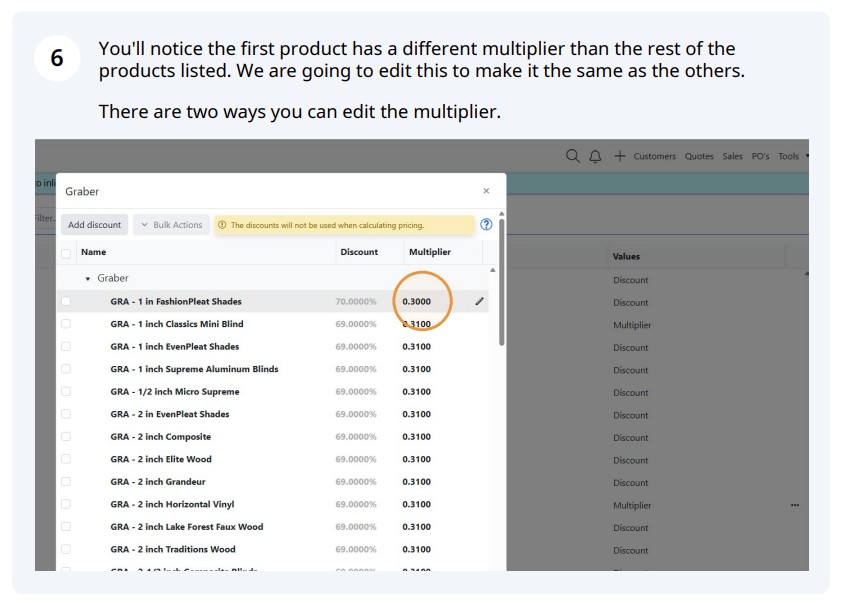Check GRA - 2 in EvenPleat Shades
848x601 pixels.
coord(66,414)
